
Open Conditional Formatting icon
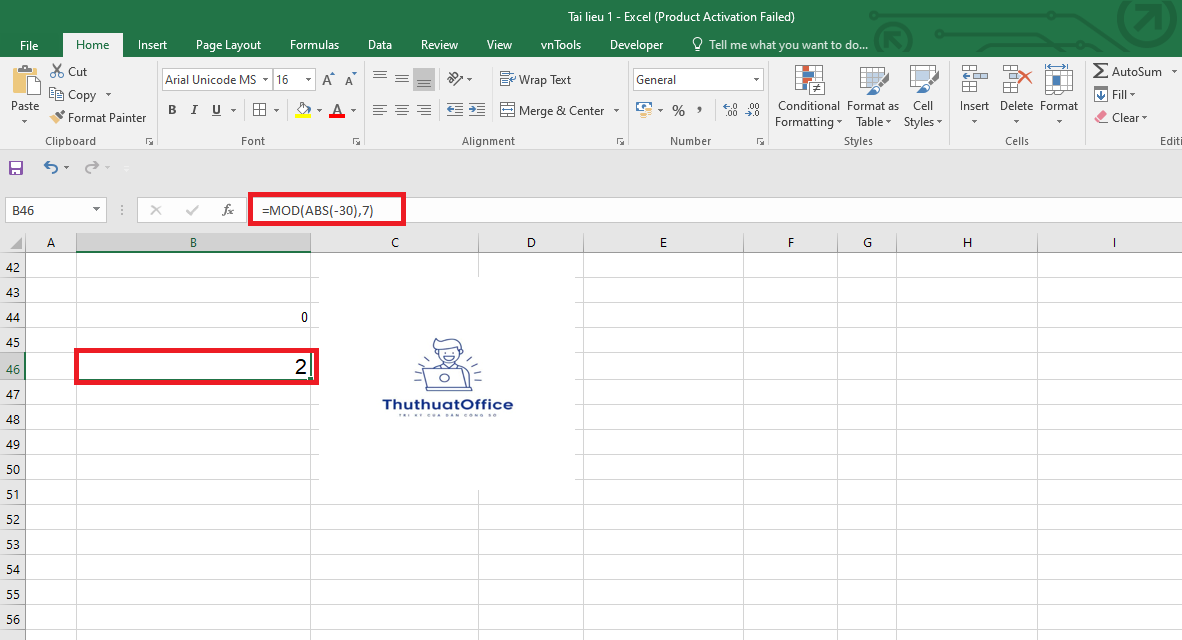[808, 81]
